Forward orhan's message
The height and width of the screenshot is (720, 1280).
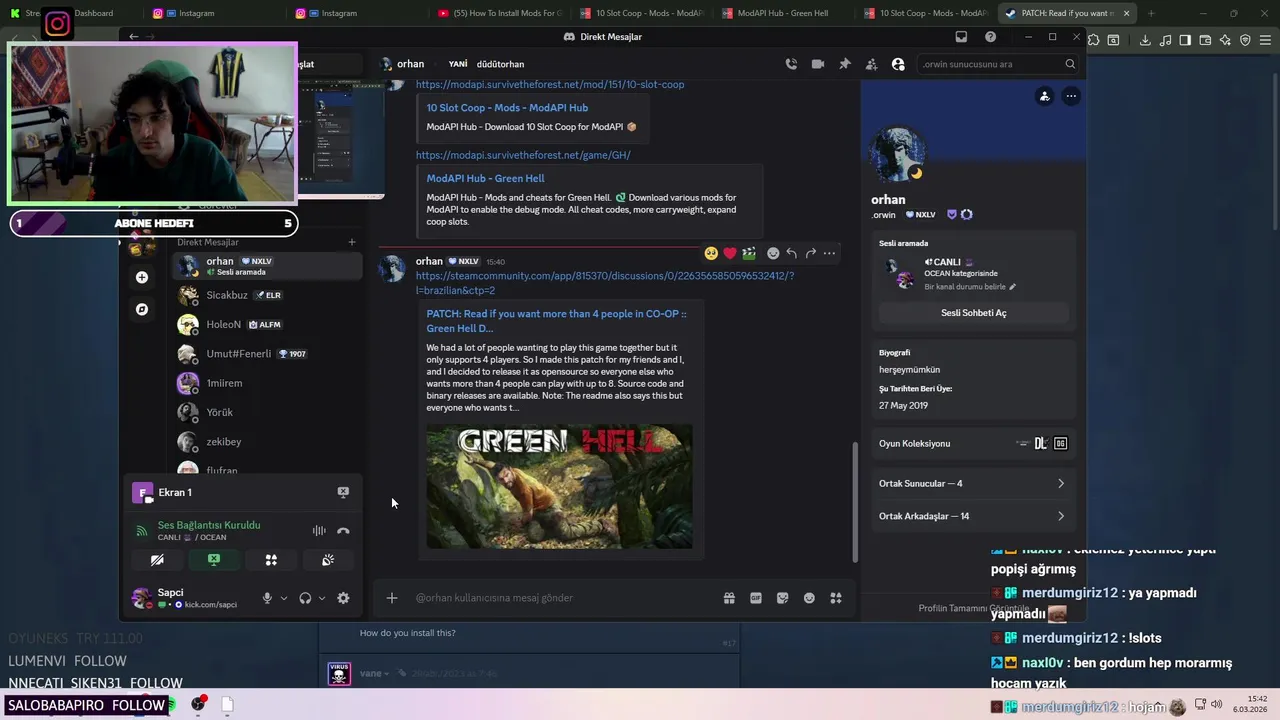[811, 253]
